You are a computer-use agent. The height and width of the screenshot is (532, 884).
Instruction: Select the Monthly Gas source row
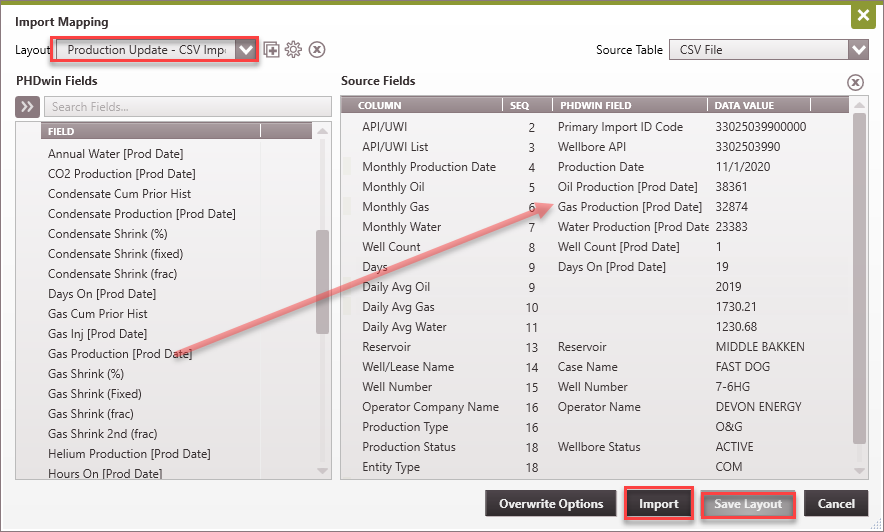point(596,207)
